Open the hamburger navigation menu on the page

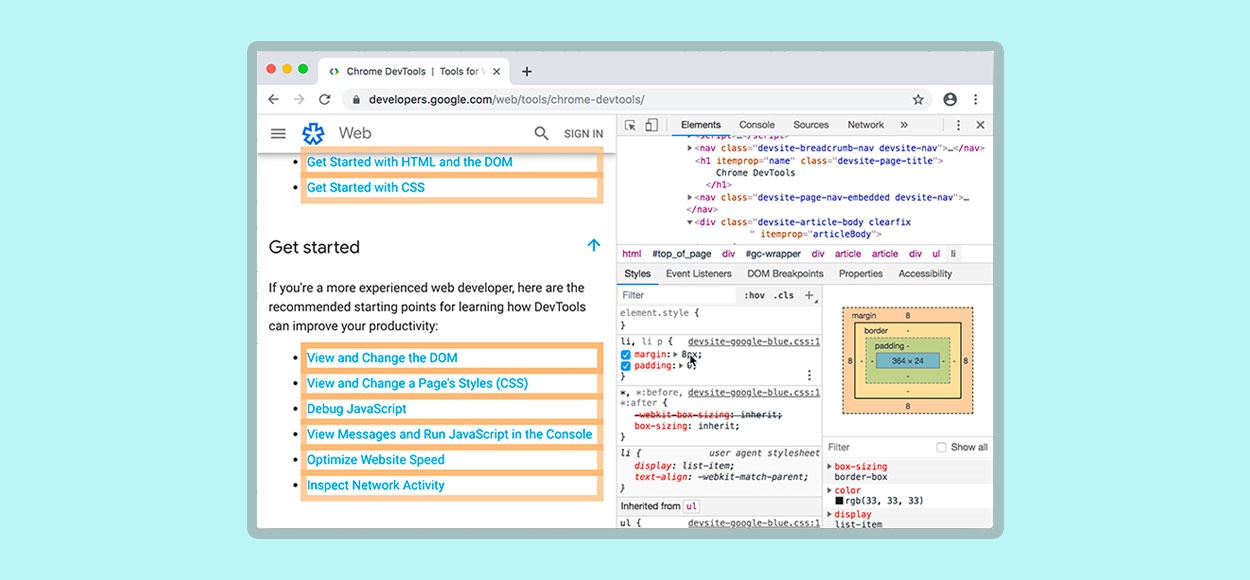278,133
